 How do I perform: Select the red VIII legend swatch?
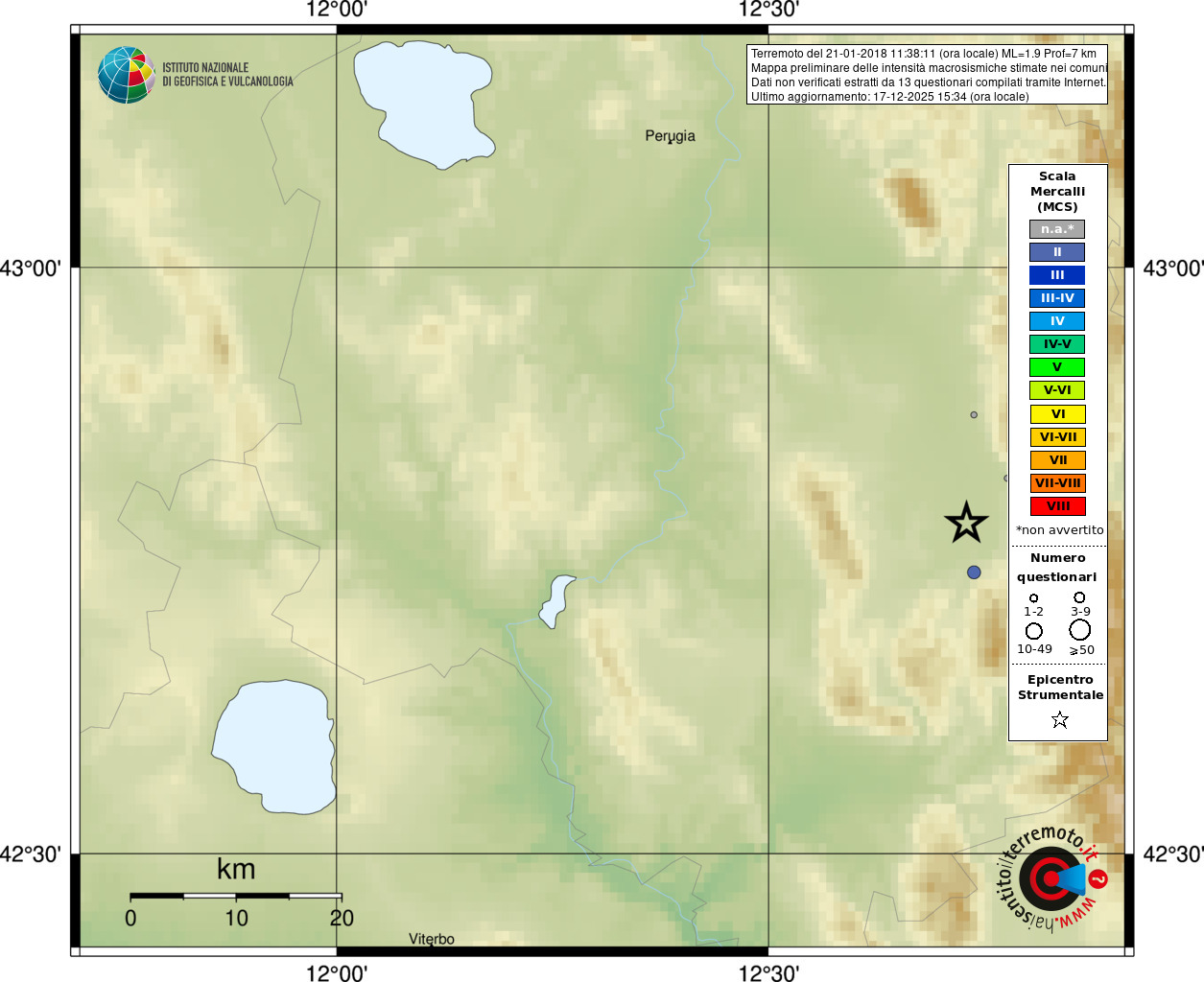click(x=1057, y=506)
